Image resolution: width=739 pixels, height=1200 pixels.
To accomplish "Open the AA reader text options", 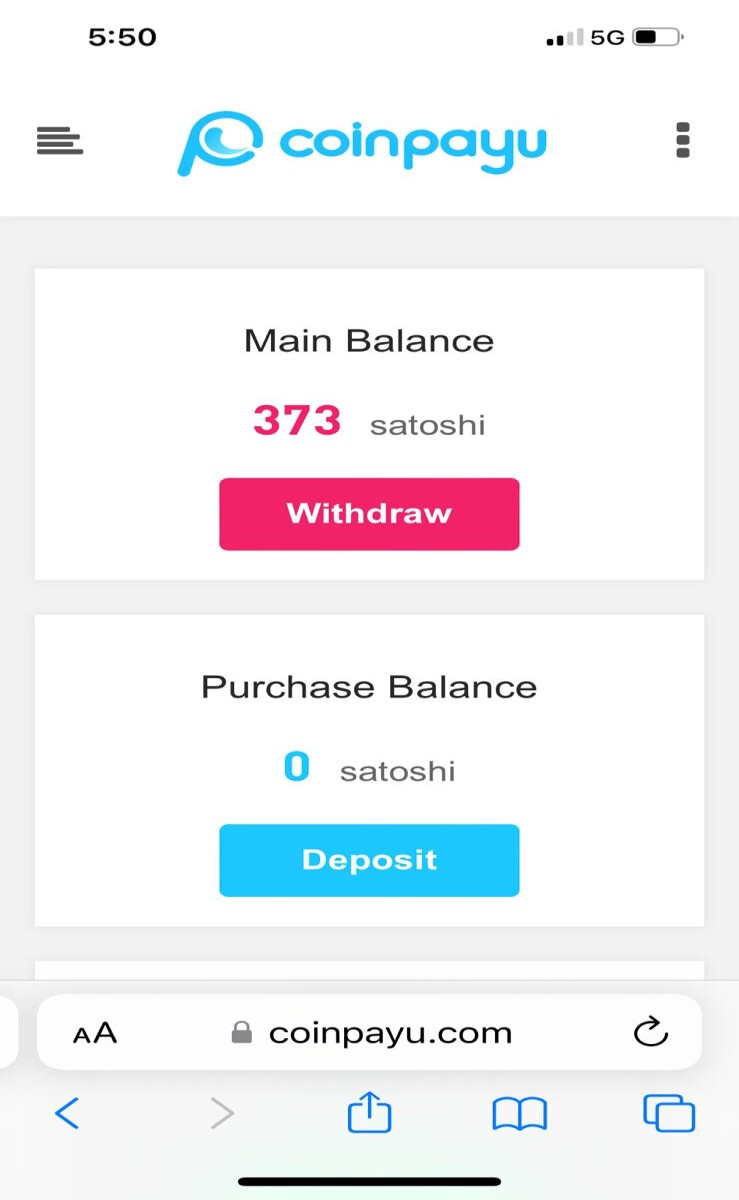I will coord(95,1033).
